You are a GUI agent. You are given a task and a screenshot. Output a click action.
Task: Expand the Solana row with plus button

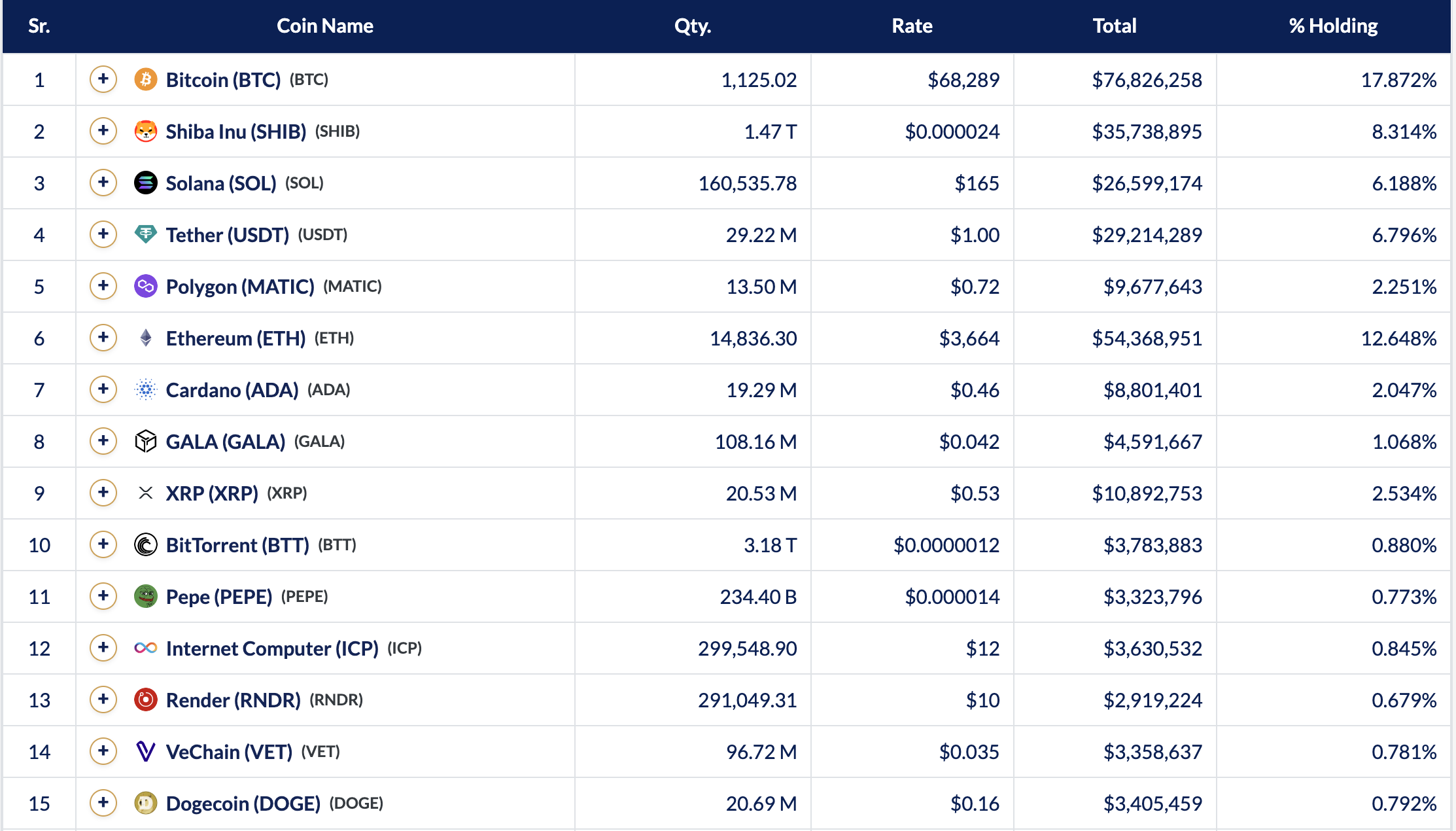(x=103, y=183)
